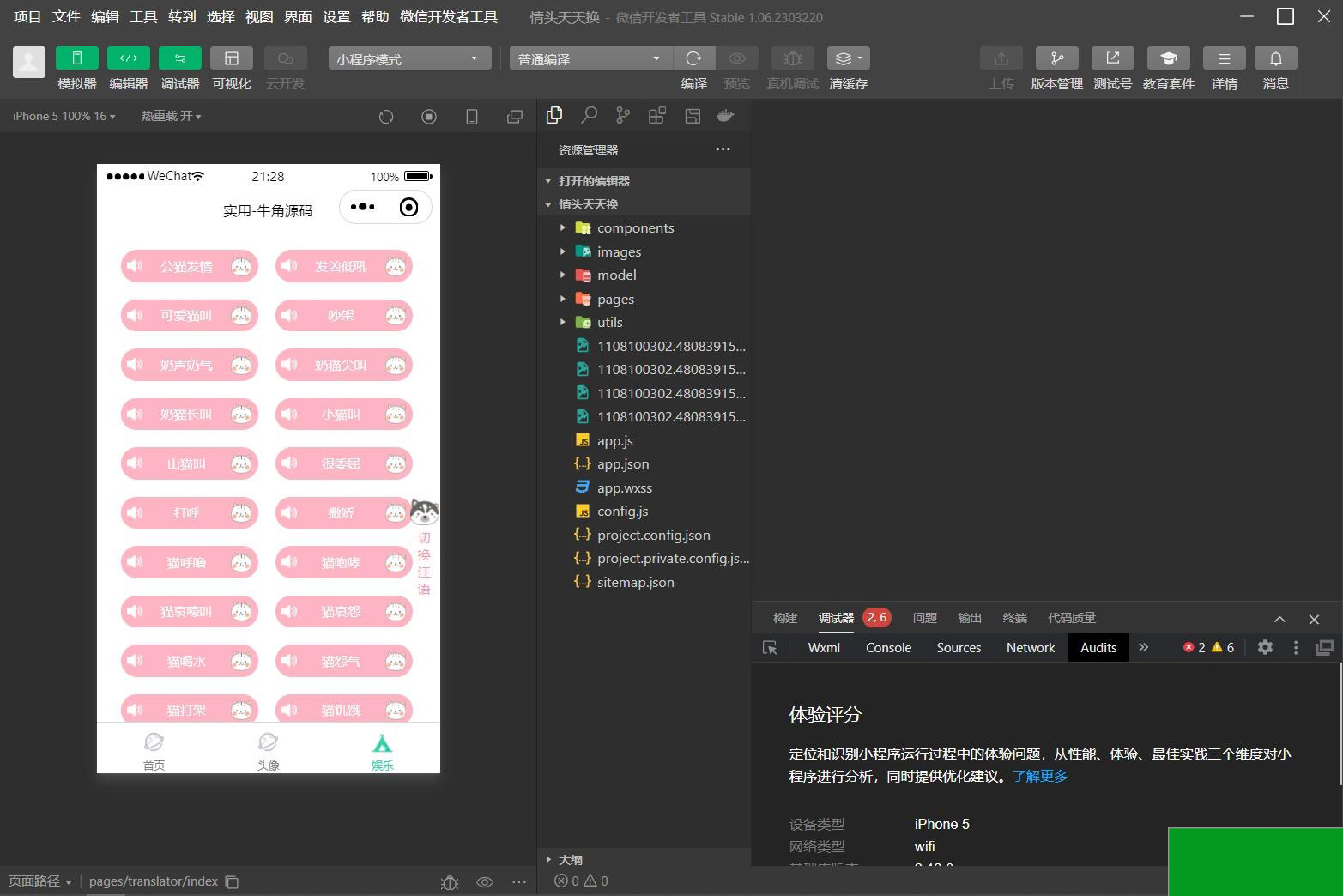Toggle the Editor panel button

(129, 58)
